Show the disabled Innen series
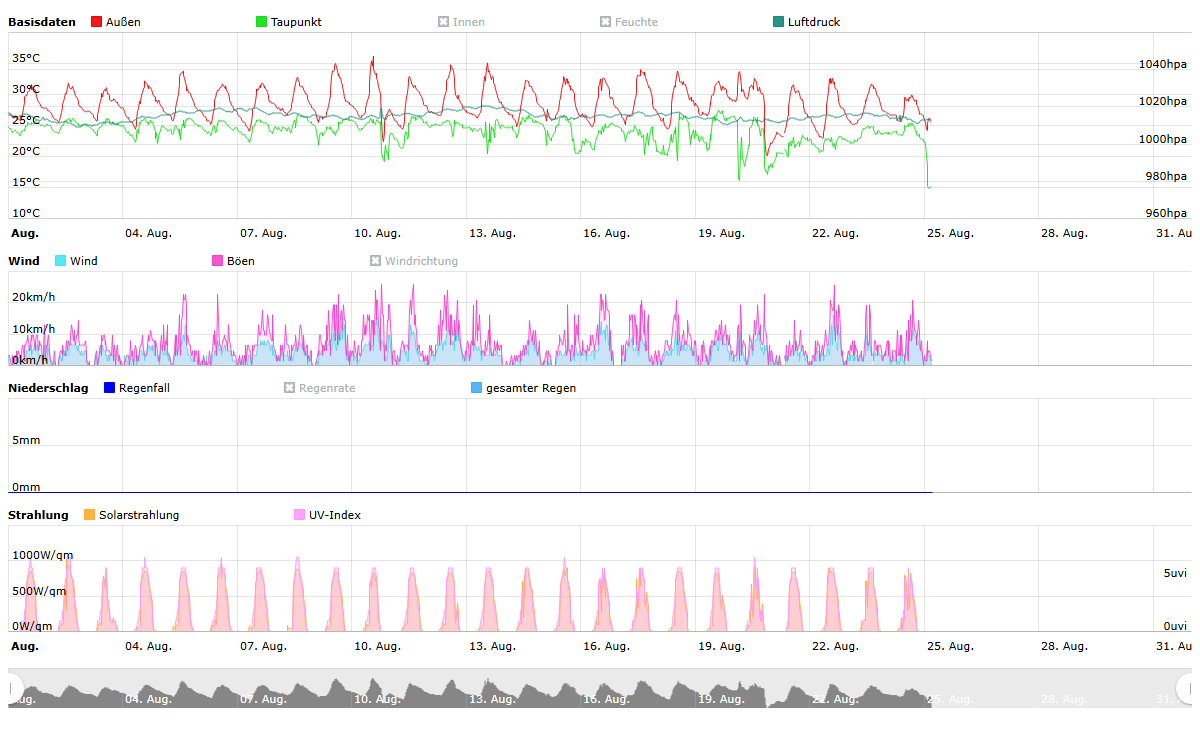This screenshot has height=750, width=1200. (461, 22)
